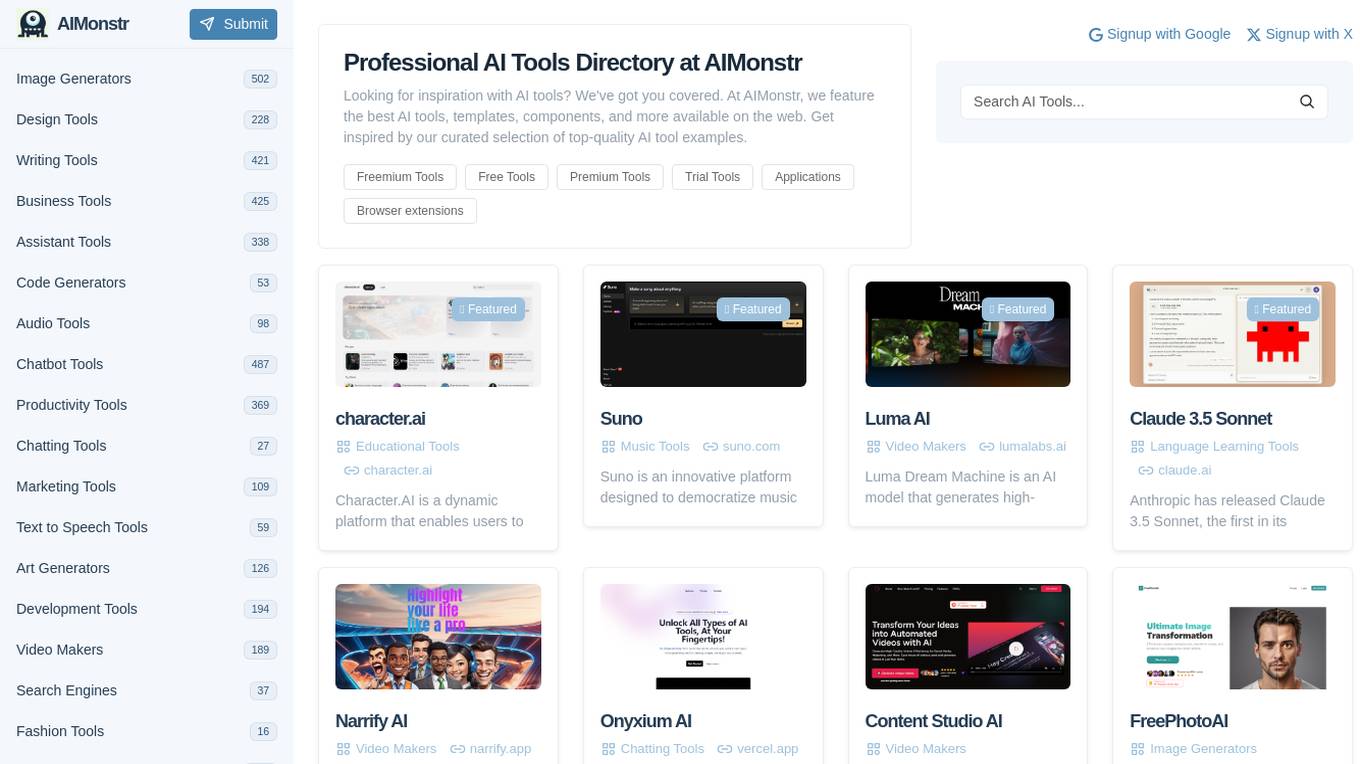The width and height of the screenshot is (1360, 764).
Task: Open the Onyxium AI preview thumbnail
Action: (703, 637)
